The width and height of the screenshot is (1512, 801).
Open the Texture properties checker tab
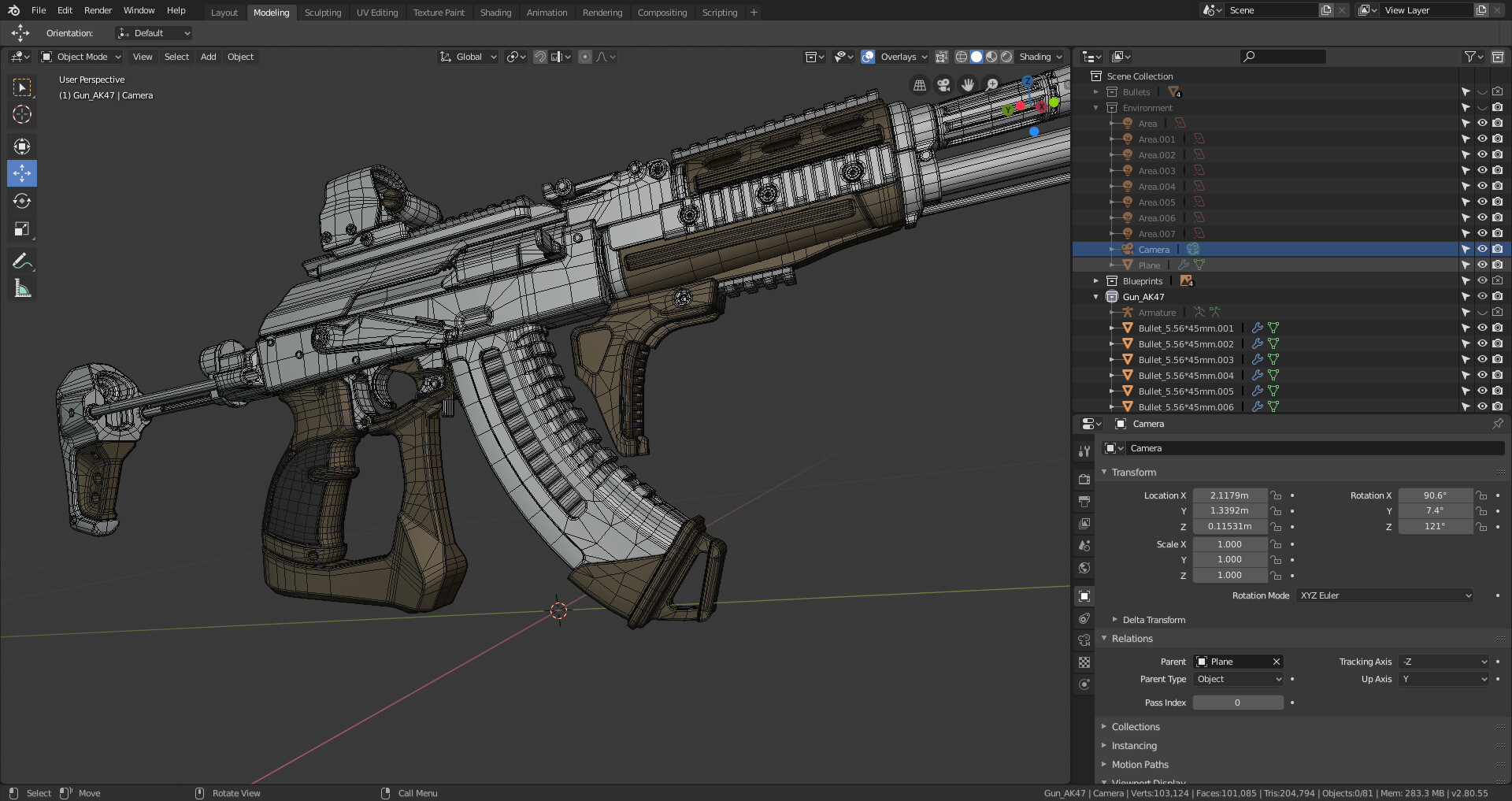click(1084, 662)
